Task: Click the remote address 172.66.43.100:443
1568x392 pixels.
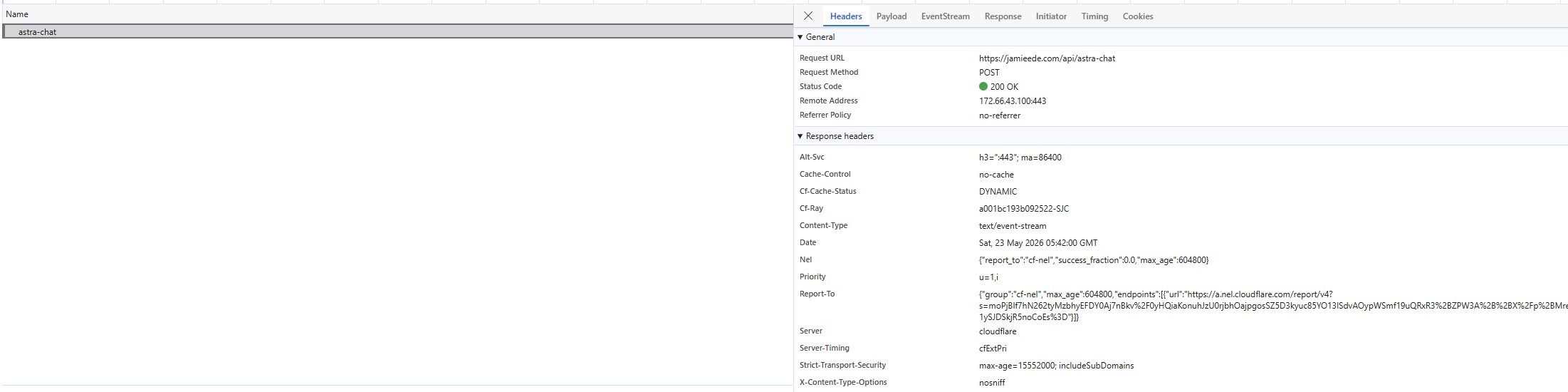Action: (x=1013, y=101)
